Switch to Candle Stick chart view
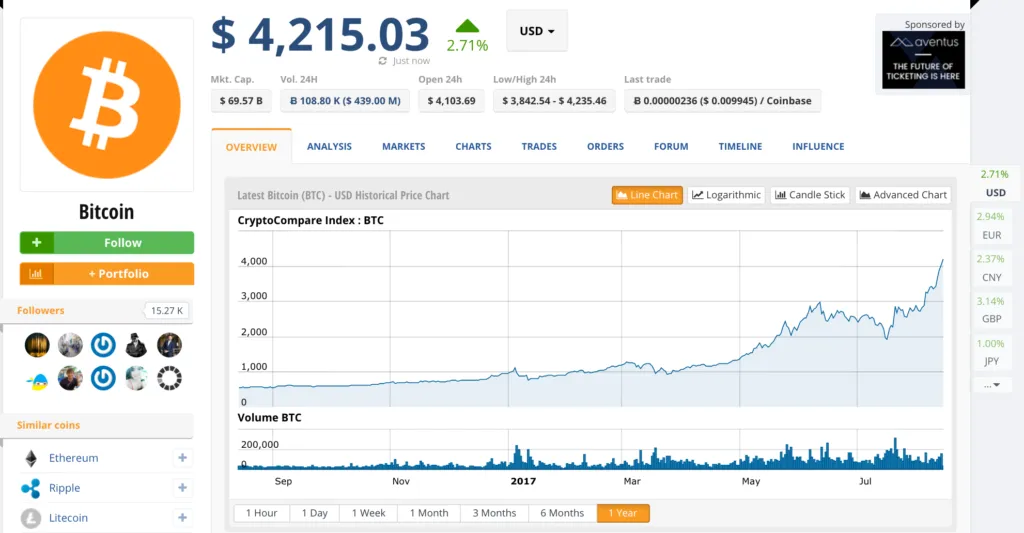Screen dimensions: 1024x533 810,195
